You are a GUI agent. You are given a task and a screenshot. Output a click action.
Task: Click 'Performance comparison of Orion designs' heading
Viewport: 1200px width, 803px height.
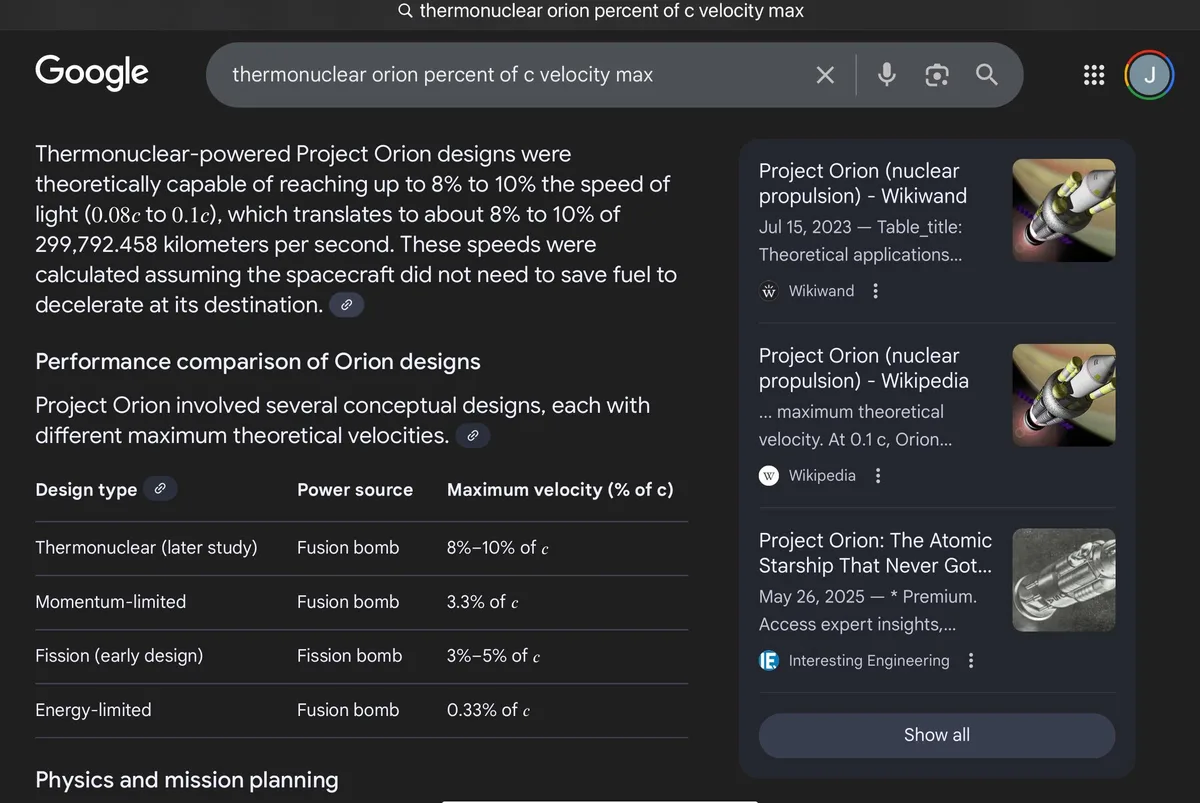click(x=258, y=362)
